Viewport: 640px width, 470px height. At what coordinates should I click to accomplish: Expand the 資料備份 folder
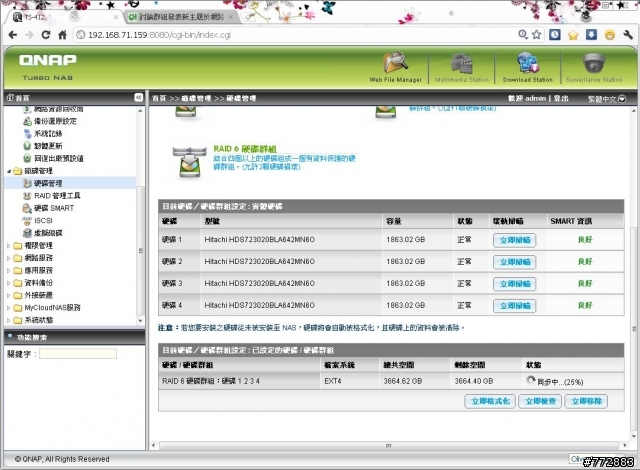tap(9, 283)
